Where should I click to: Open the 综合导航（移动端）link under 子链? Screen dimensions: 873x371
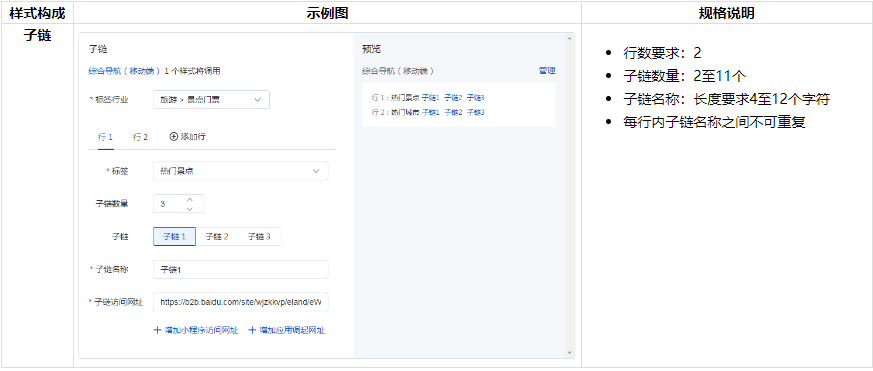pos(125,71)
